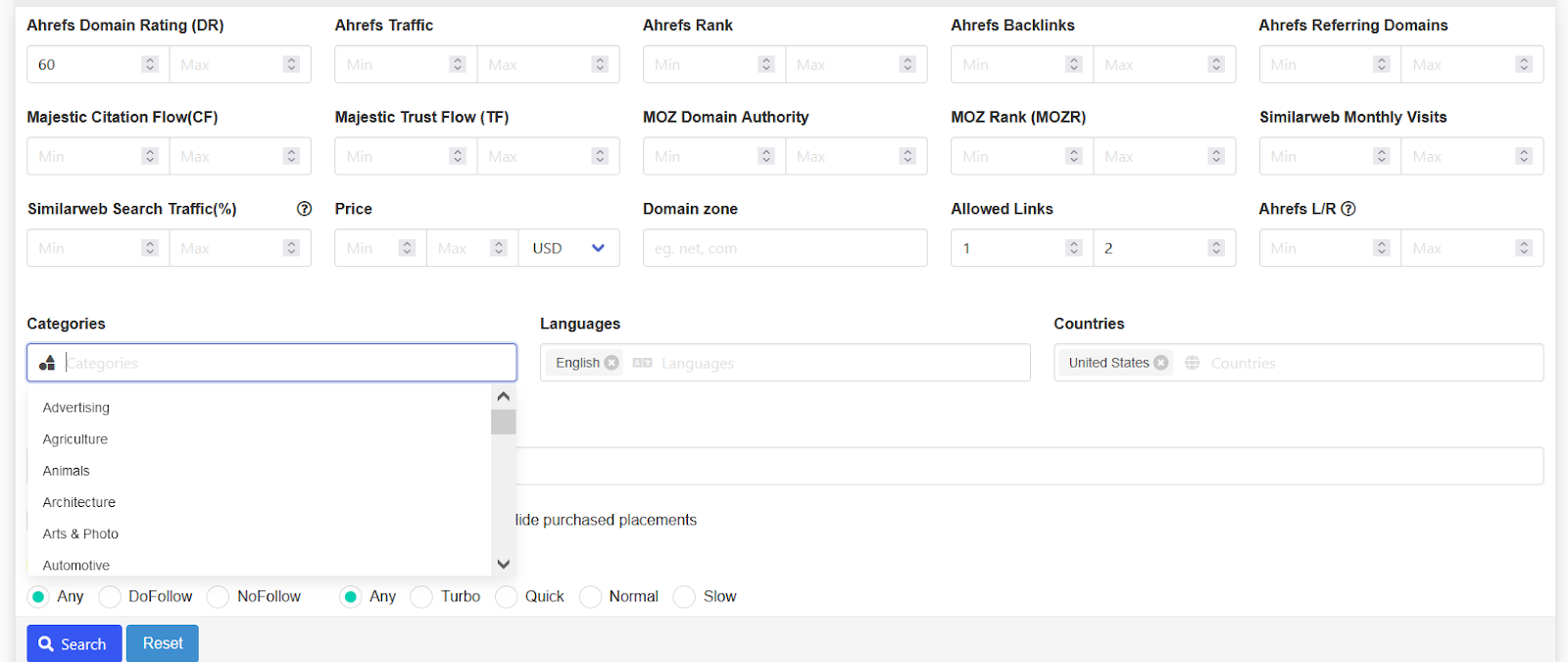Click the Search button
The image size is (1568, 662).
(74, 643)
